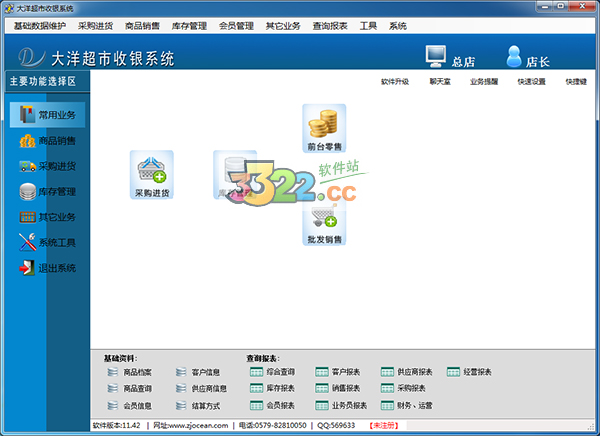Screen dimensions: 600x436
Task: Open the 会员报表 report
Action: tap(272, 405)
